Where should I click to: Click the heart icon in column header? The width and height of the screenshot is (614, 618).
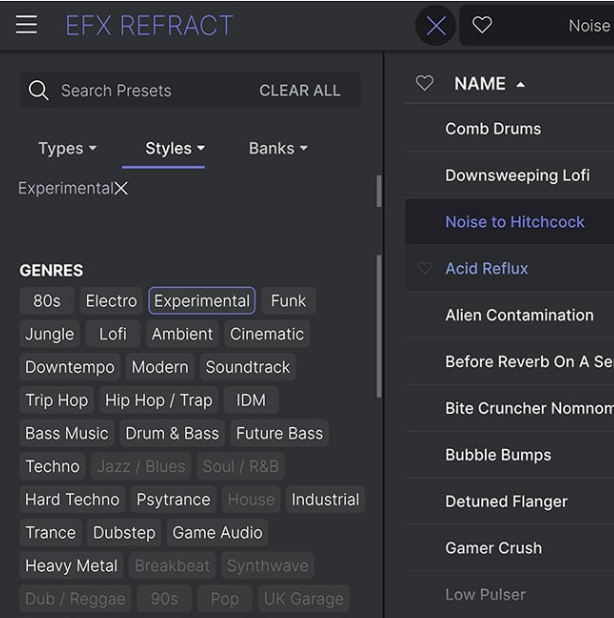coord(425,84)
